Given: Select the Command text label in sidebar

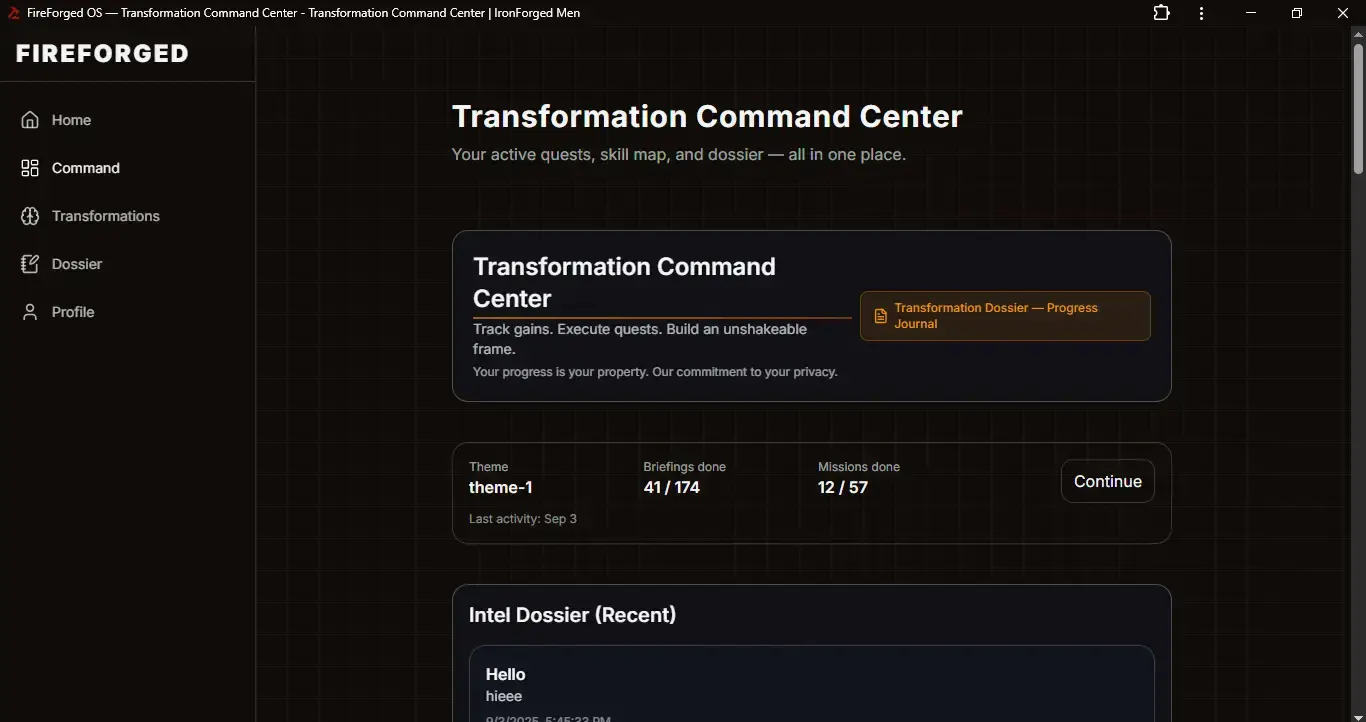Looking at the screenshot, I should coord(86,168).
